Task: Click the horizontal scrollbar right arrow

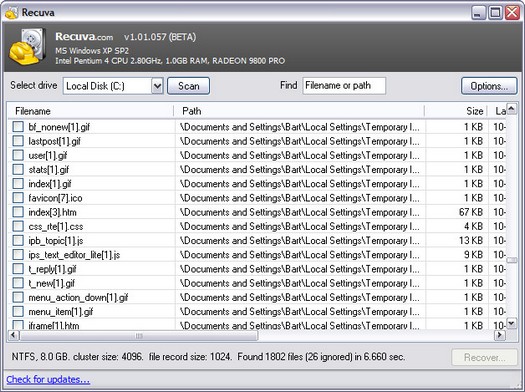Action: tap(500, 335)
